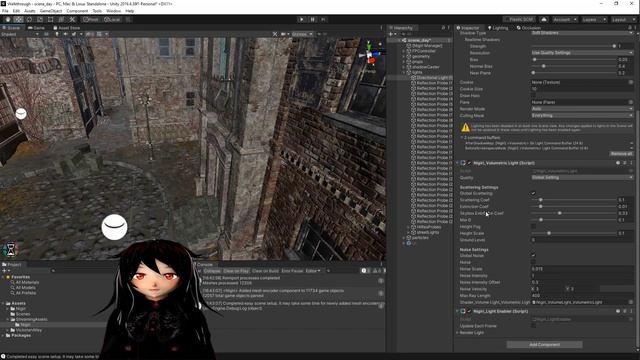Toggle Collapse in Console
This screenshot has width=640, height=360.
point(212,271)
